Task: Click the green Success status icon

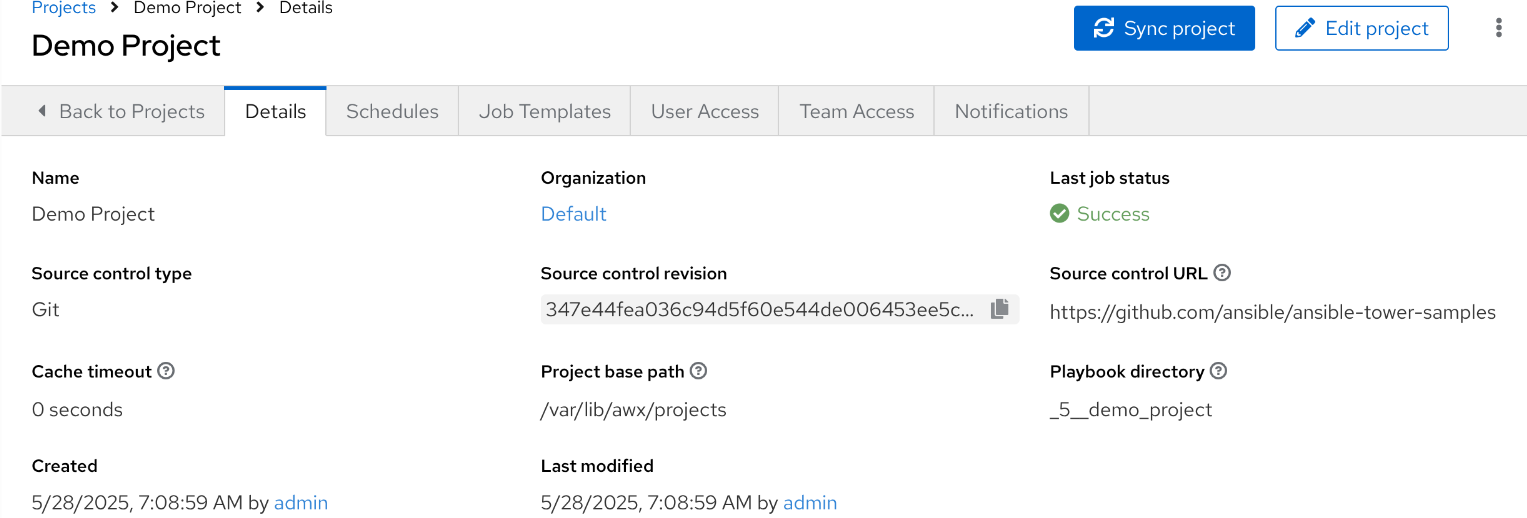Action: tap(1060, 213)
